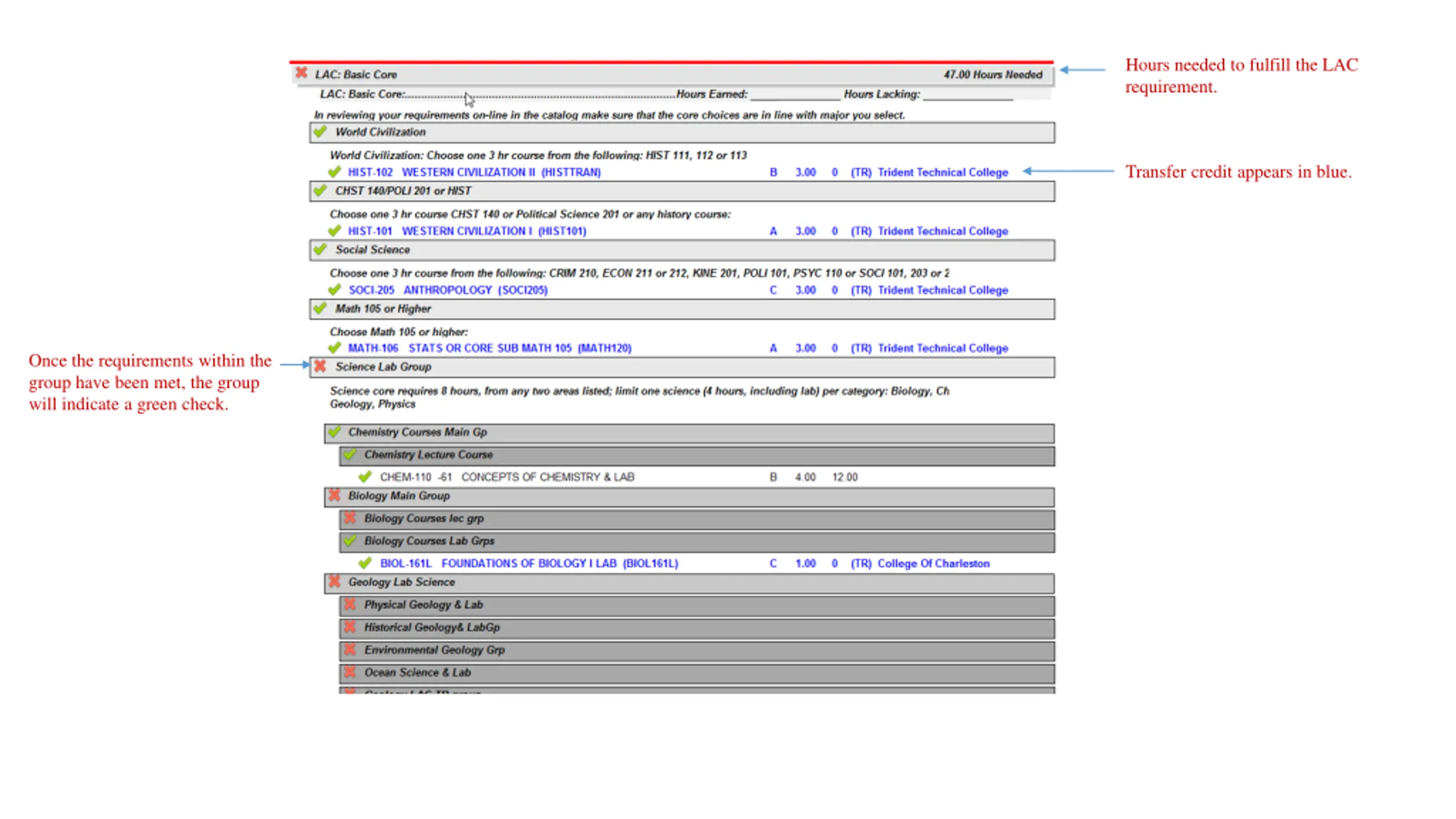This screenshot has height=819, width=1456.
Task: Click the green check by Math 105 or Higher
Action: tap(320, 308)
